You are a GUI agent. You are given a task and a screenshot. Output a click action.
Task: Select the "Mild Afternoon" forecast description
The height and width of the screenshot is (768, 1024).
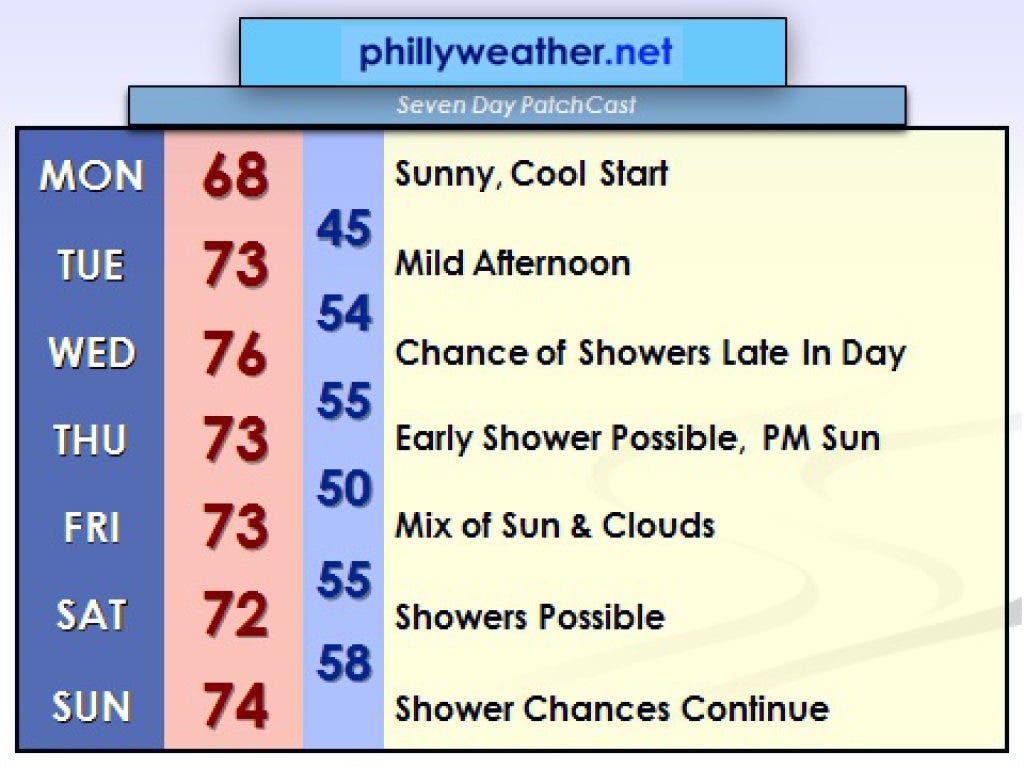513,264
